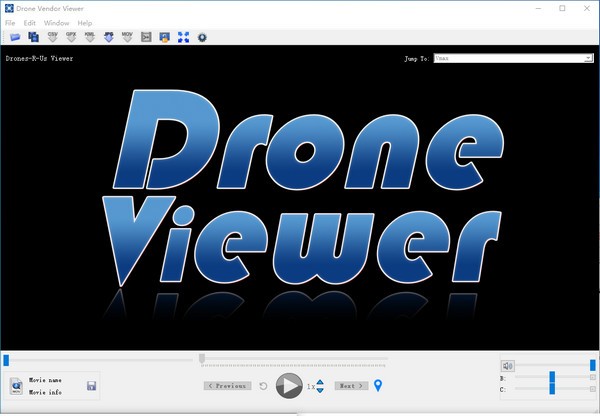600x416 pixels.
Task: Click the GPX export toolbar icon
Action: tap(71, 37)
